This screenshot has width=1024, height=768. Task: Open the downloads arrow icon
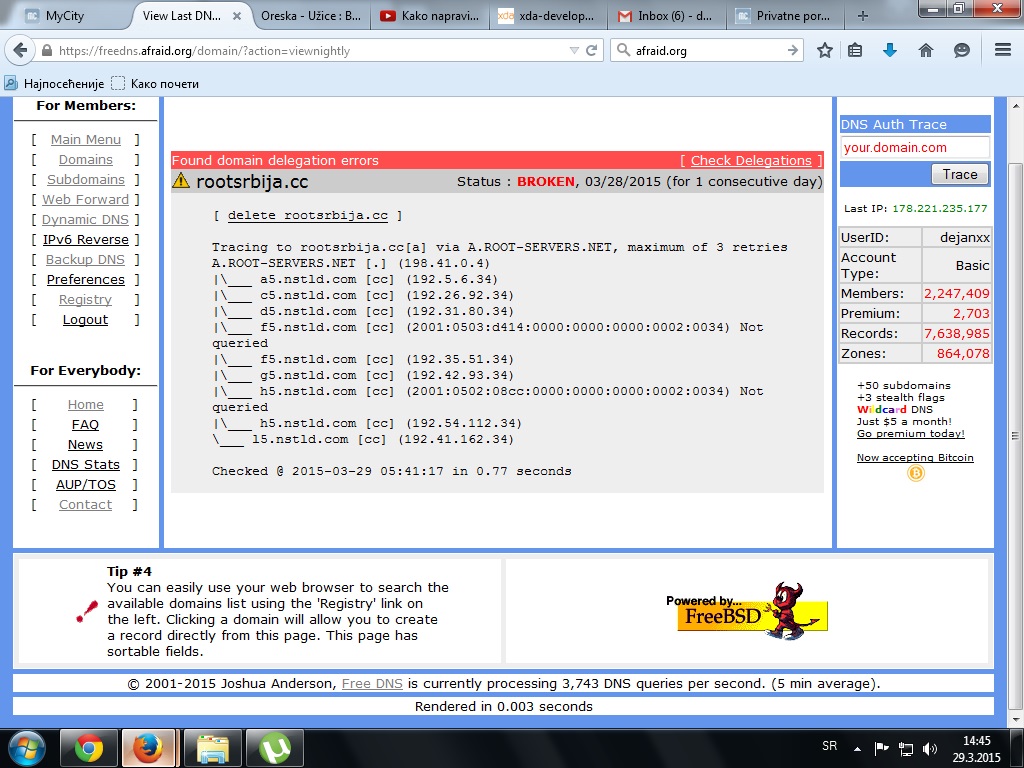[x=889, y=50]
